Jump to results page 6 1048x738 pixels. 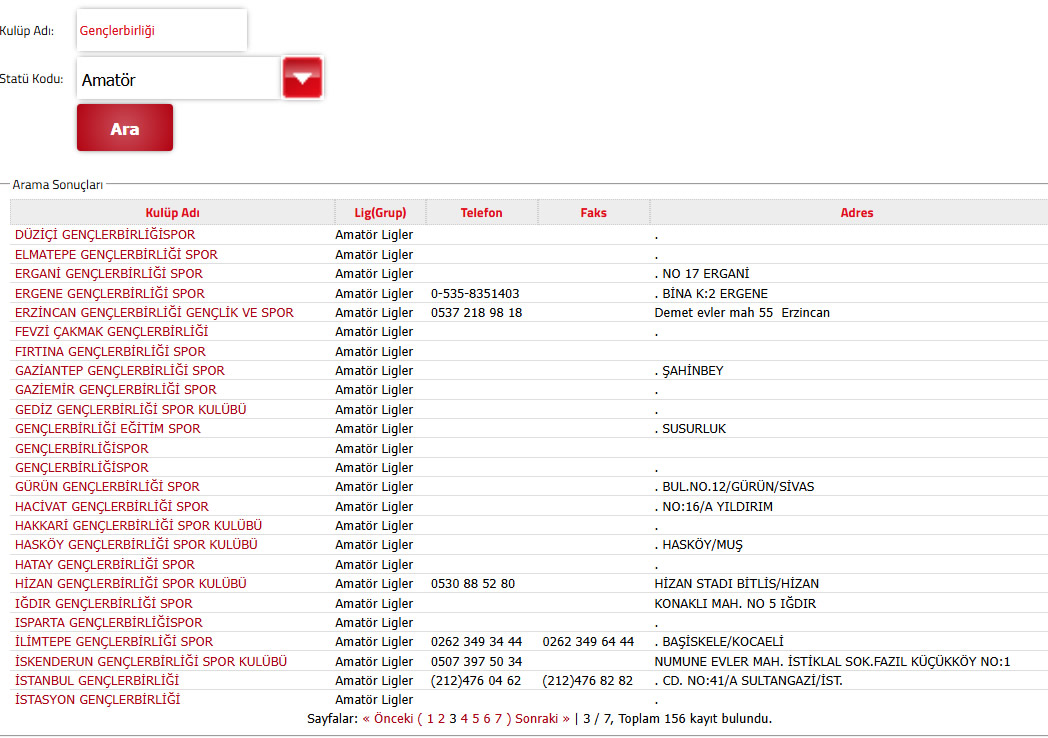tap(487, 719)
